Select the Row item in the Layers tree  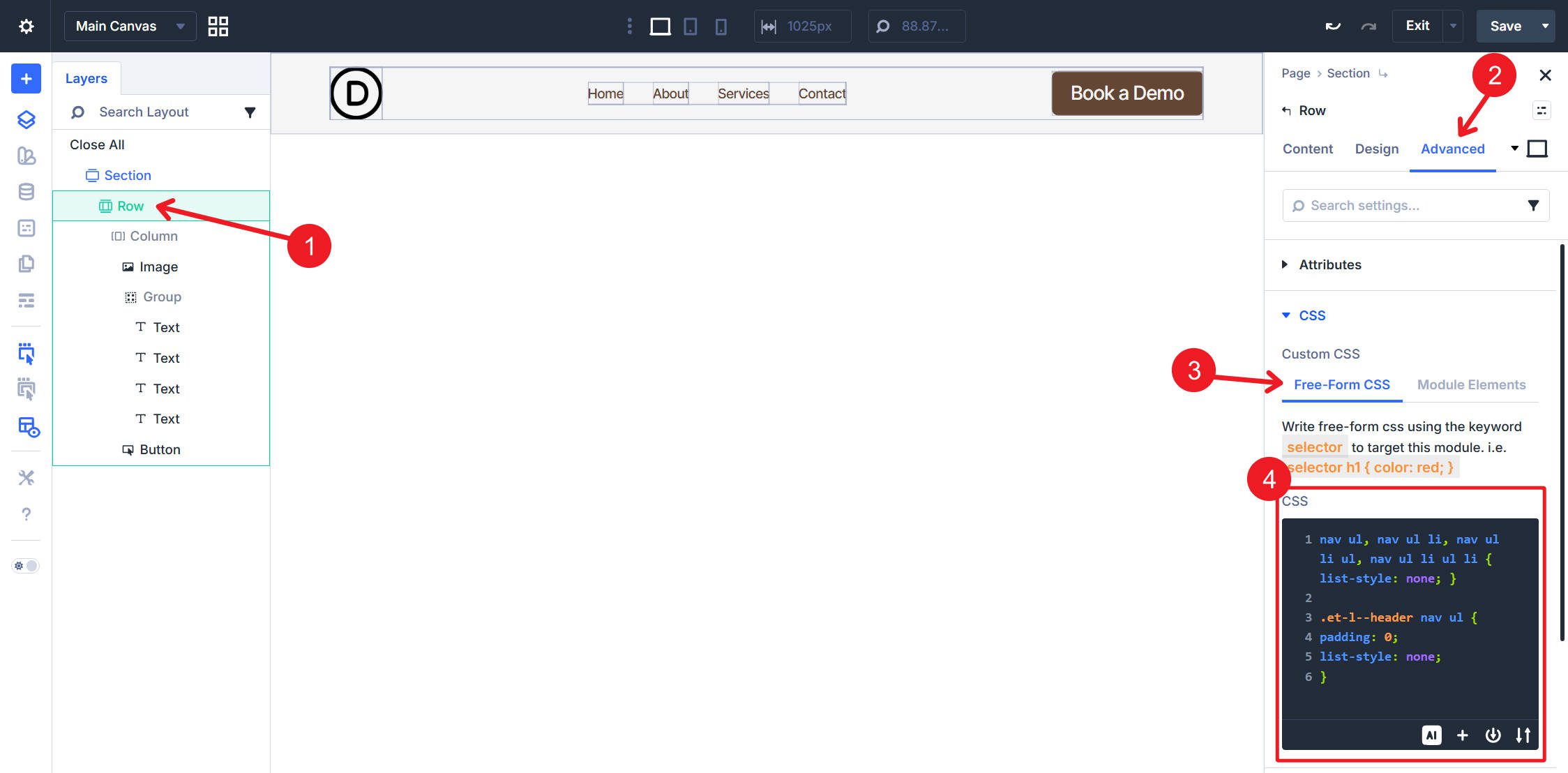coord(130,206)
